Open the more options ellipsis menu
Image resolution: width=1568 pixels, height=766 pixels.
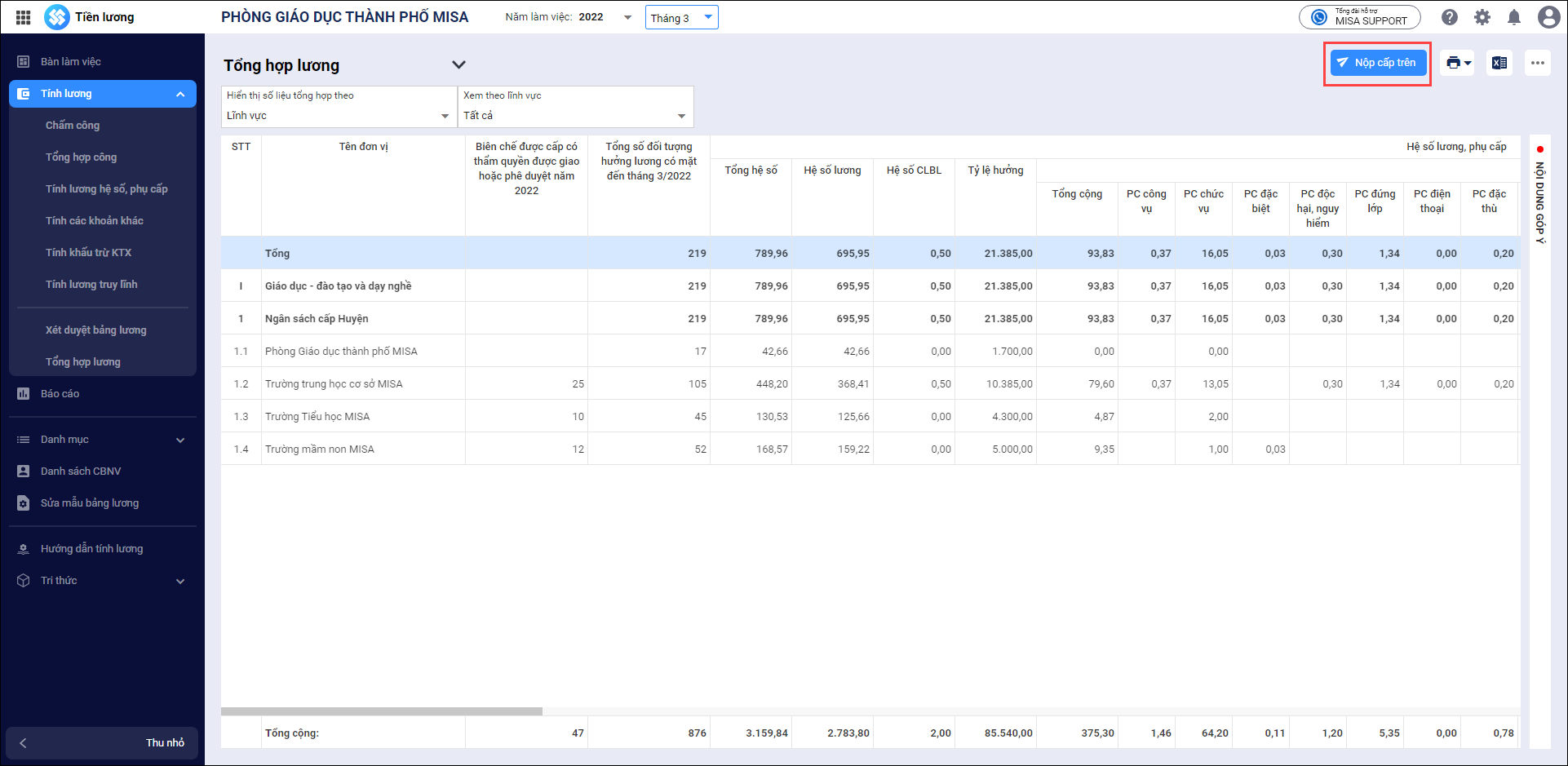[1538, 63]
